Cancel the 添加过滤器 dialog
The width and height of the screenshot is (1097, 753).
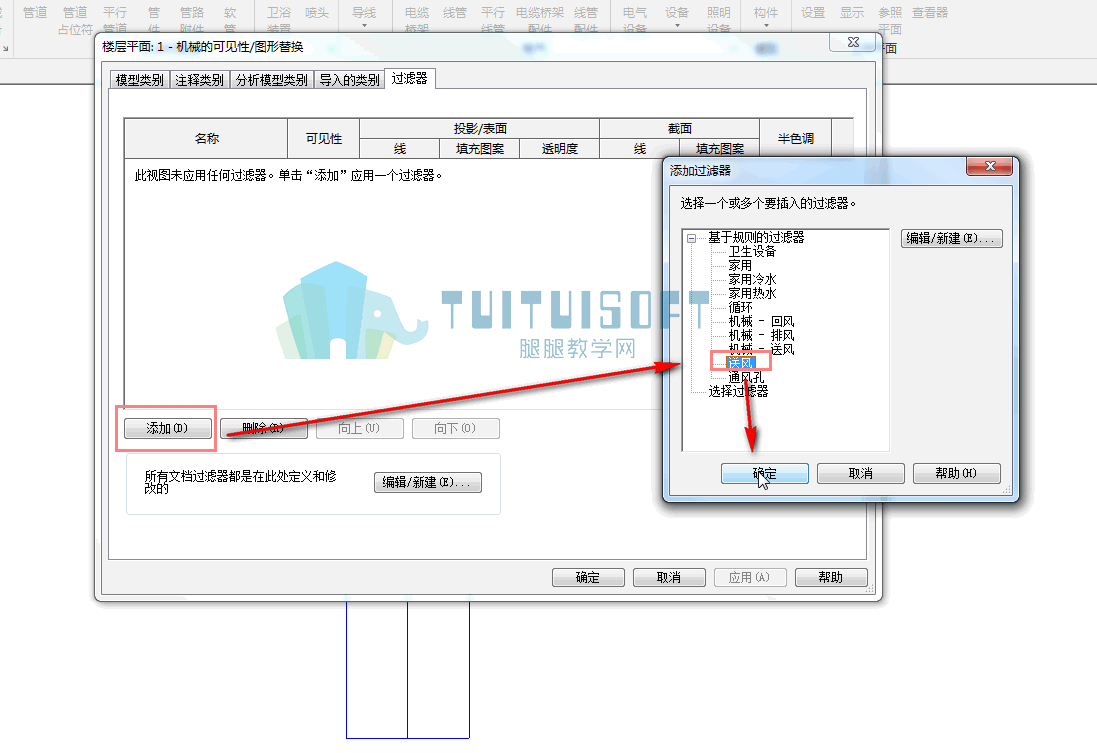tap(861, 474)
